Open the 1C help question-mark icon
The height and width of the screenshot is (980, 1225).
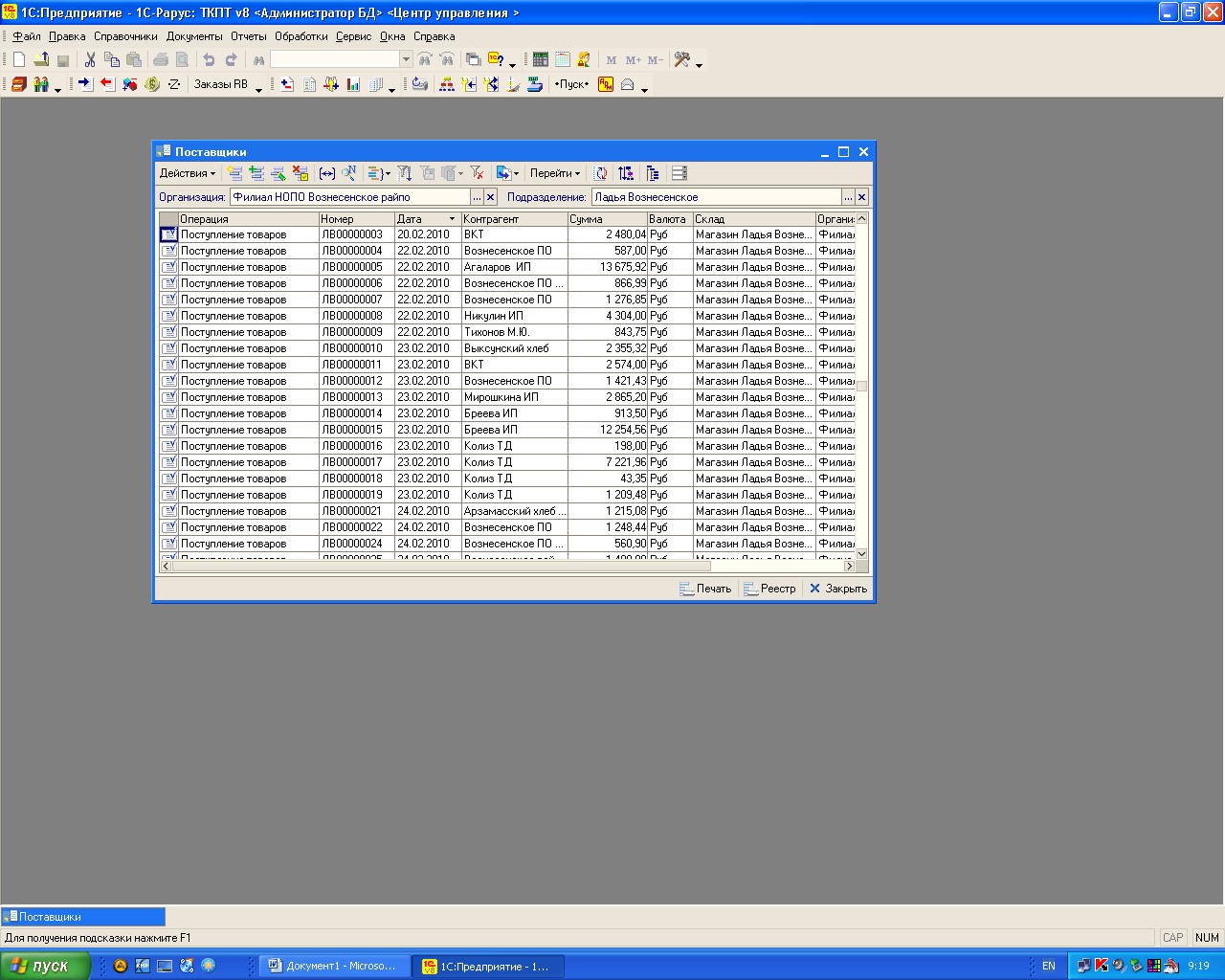[x=496, y=59]
